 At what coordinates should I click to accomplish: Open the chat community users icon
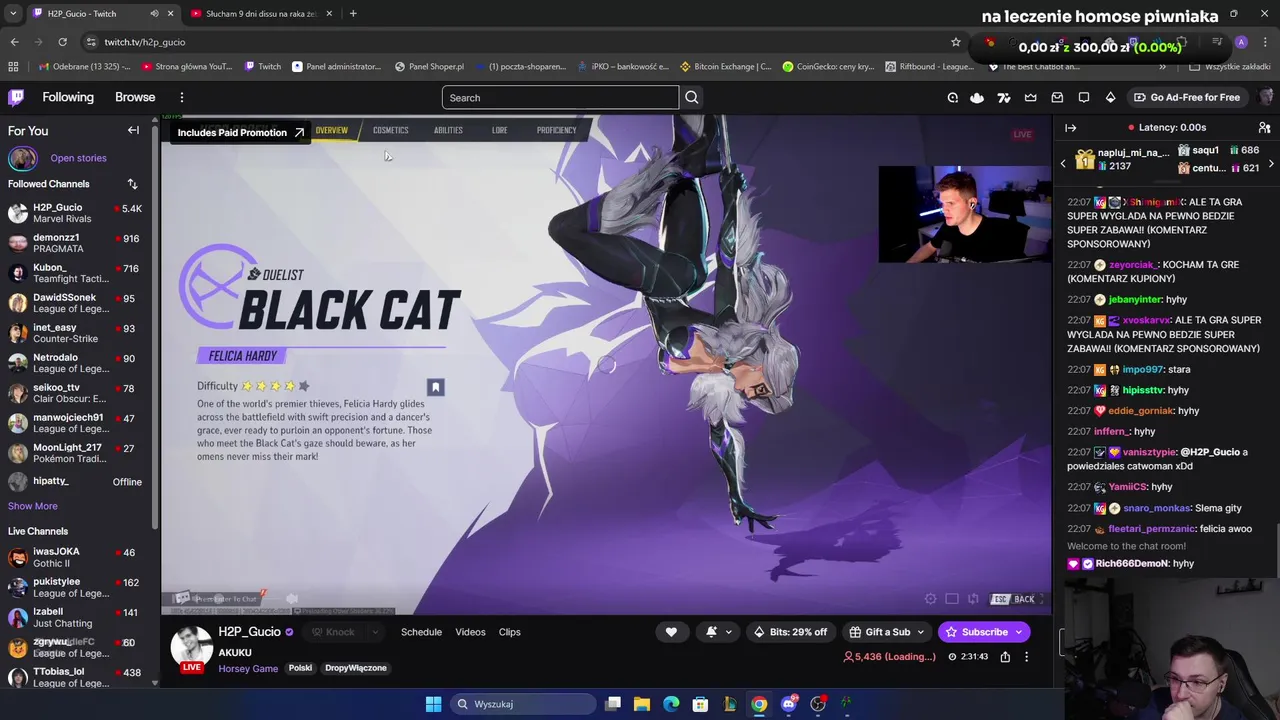click(x=1264, y=128)
